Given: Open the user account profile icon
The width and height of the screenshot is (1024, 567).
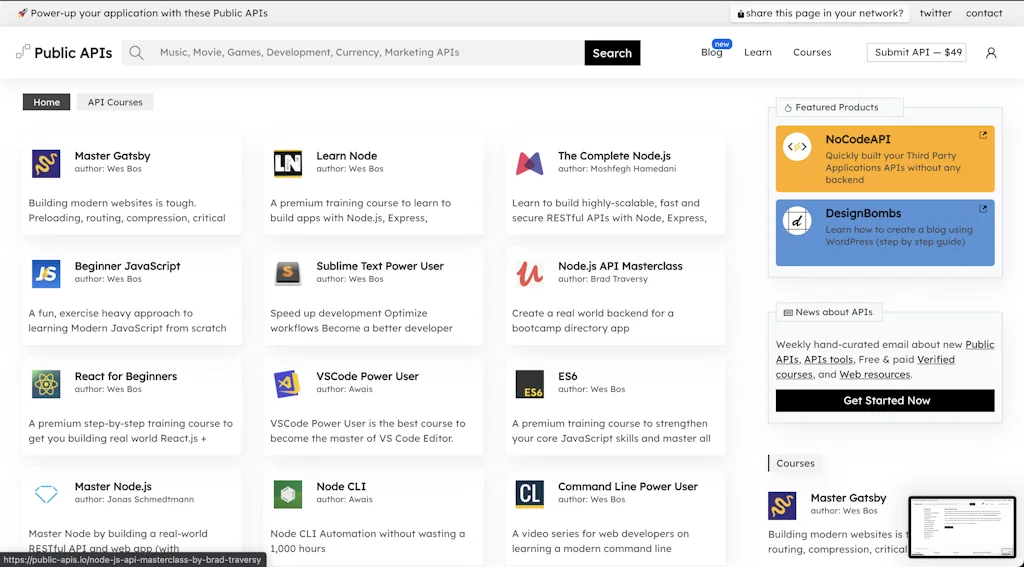Looking at the screenshot, I should point(991,53).
